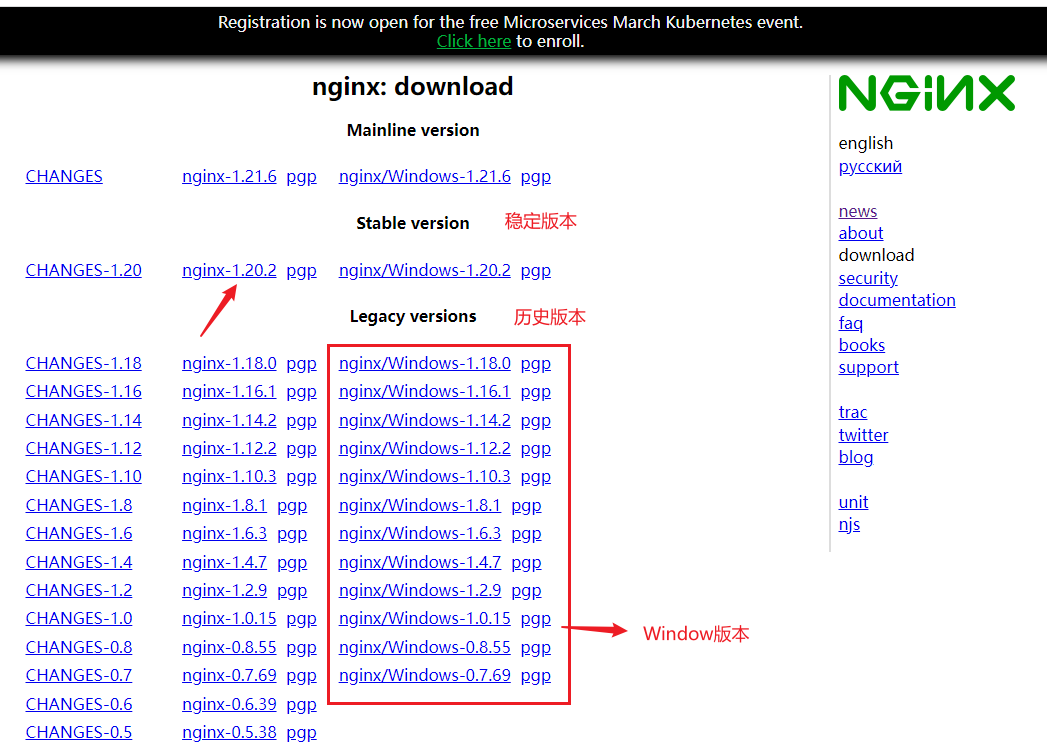This screenshot has width=1047, height=748.
Task: Download nginx/Windows-0.8.55
Action: point(425,648)
